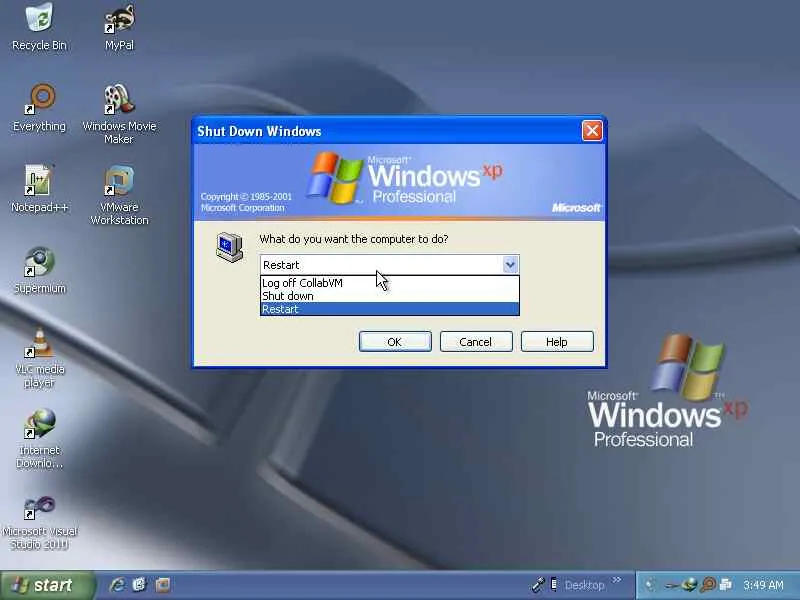Select the Notepad++ desktop shortcut
The width and height of the screenshot is (800, 600).
(39, 189)
